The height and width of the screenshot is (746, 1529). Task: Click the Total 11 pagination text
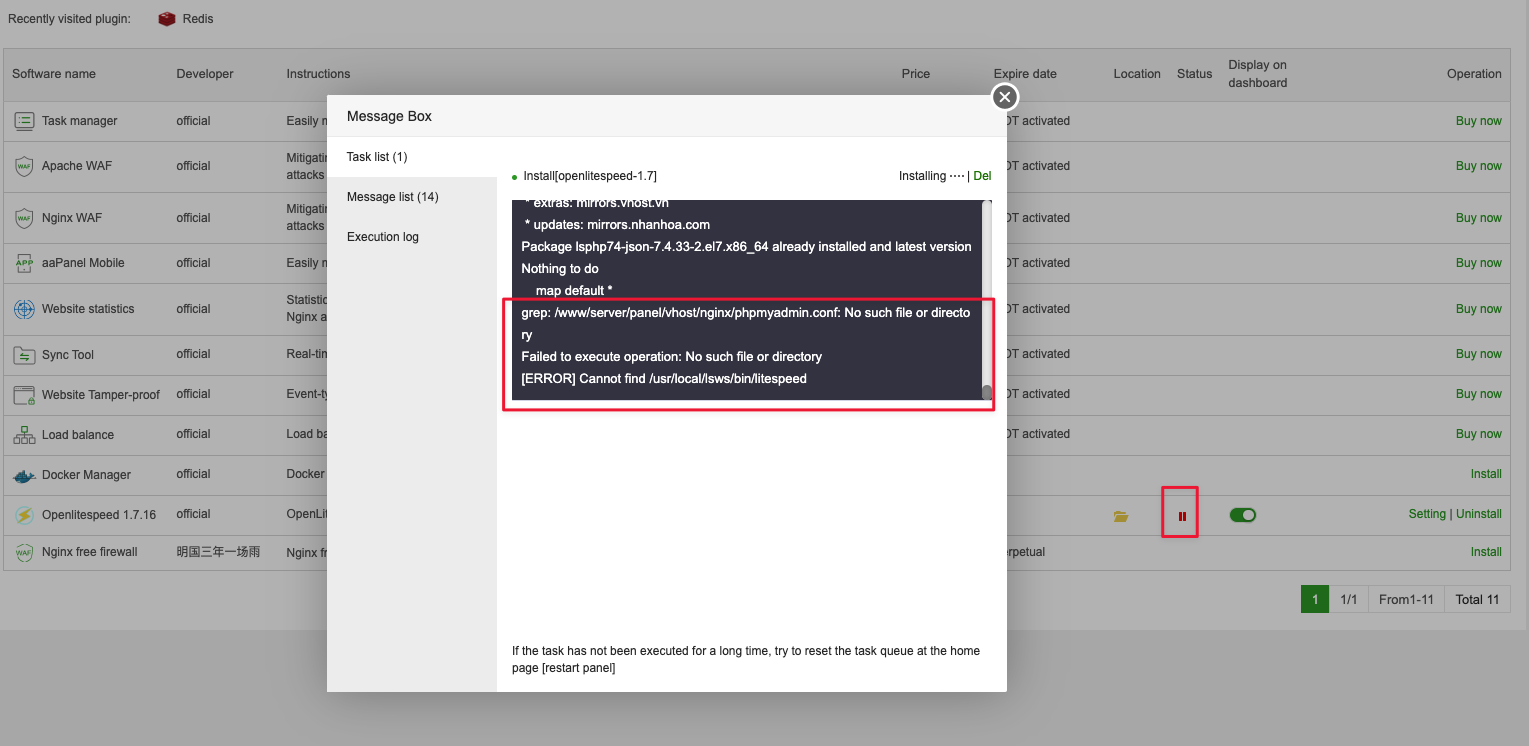1477,599
